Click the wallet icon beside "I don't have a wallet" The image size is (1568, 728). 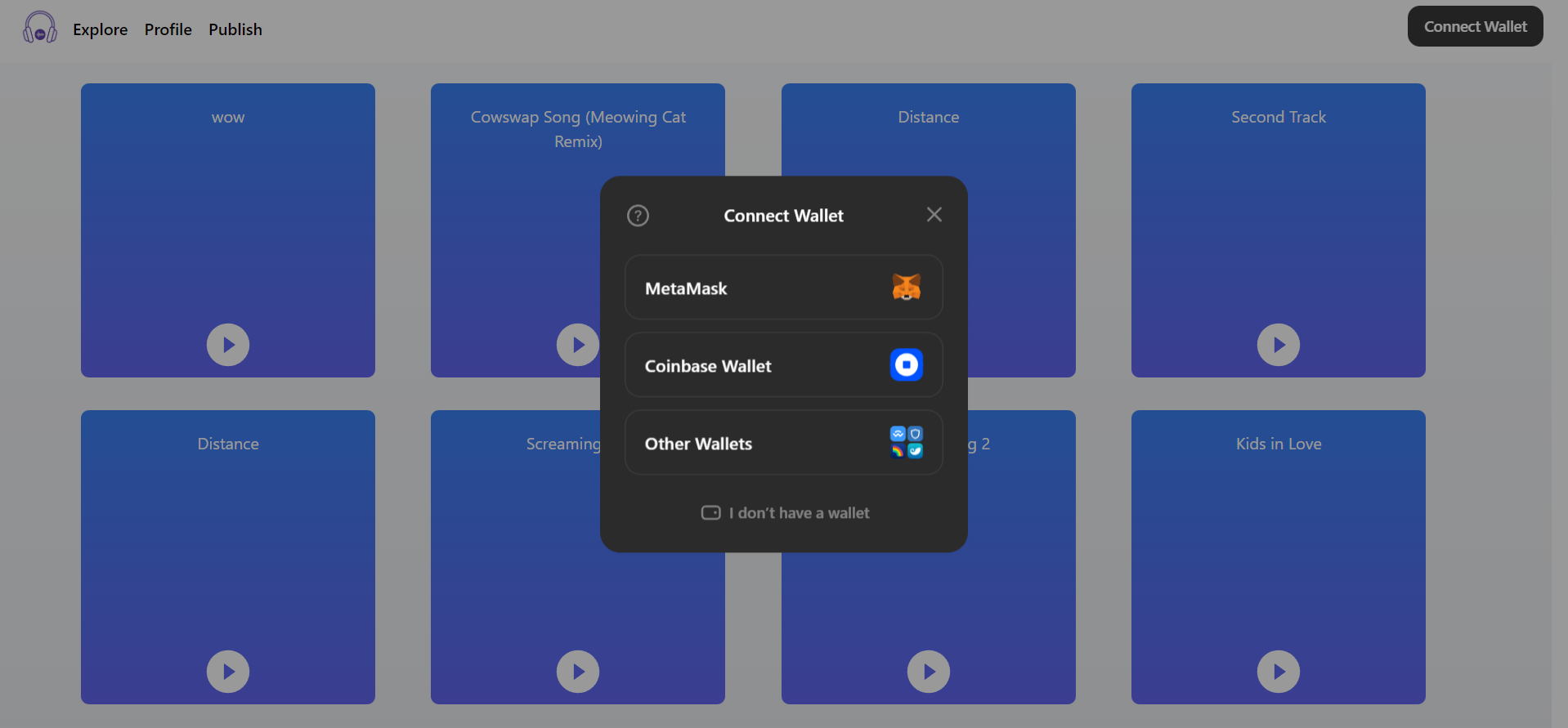coord(710,513)
